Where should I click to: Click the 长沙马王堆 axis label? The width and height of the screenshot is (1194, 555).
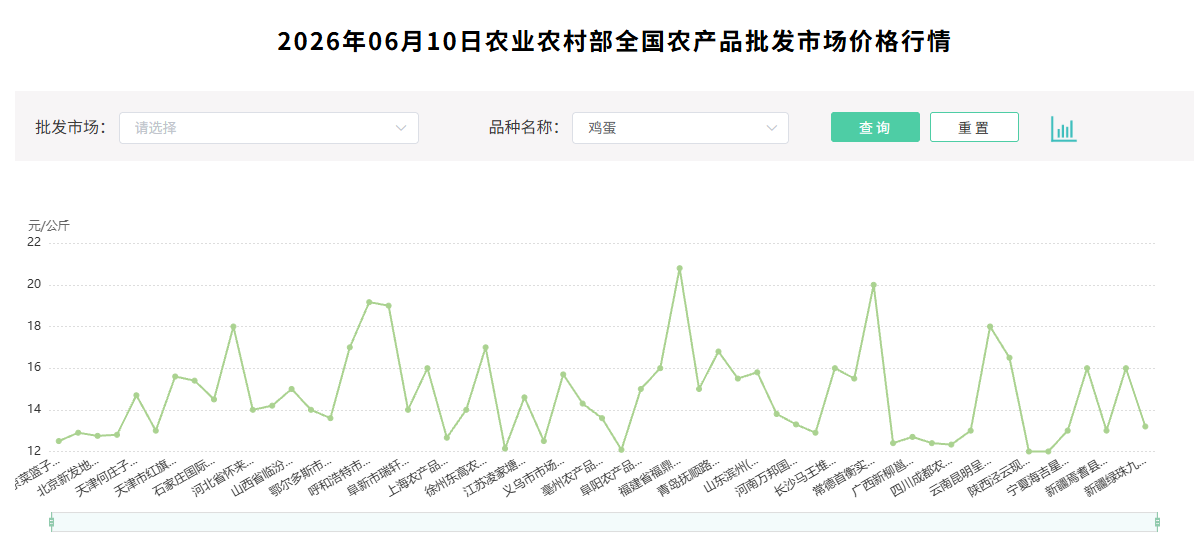[808, 476]
